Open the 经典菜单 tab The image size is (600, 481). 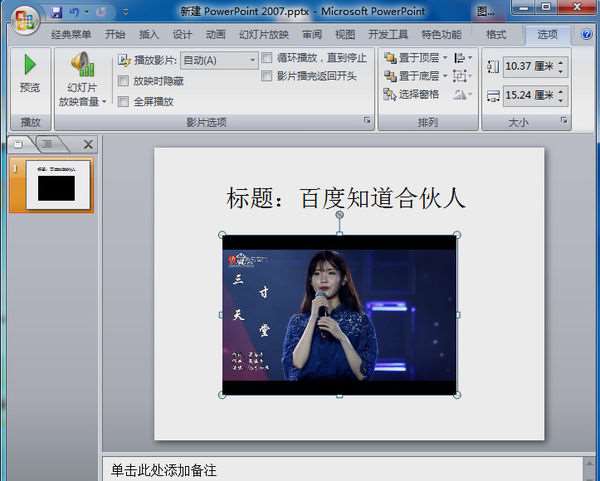71,34
